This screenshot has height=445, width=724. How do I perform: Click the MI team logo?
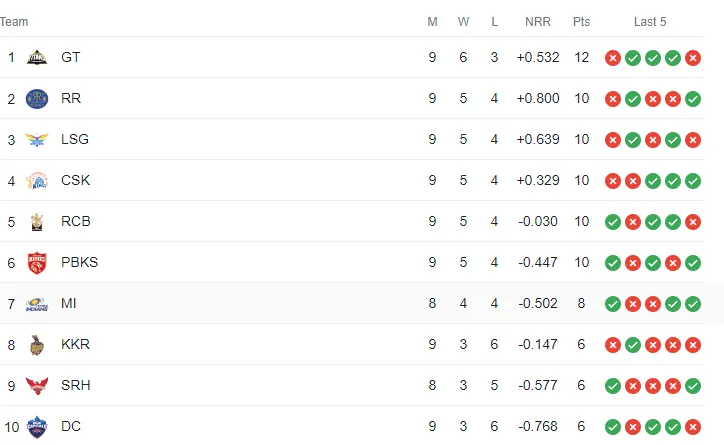coord(37,304)
